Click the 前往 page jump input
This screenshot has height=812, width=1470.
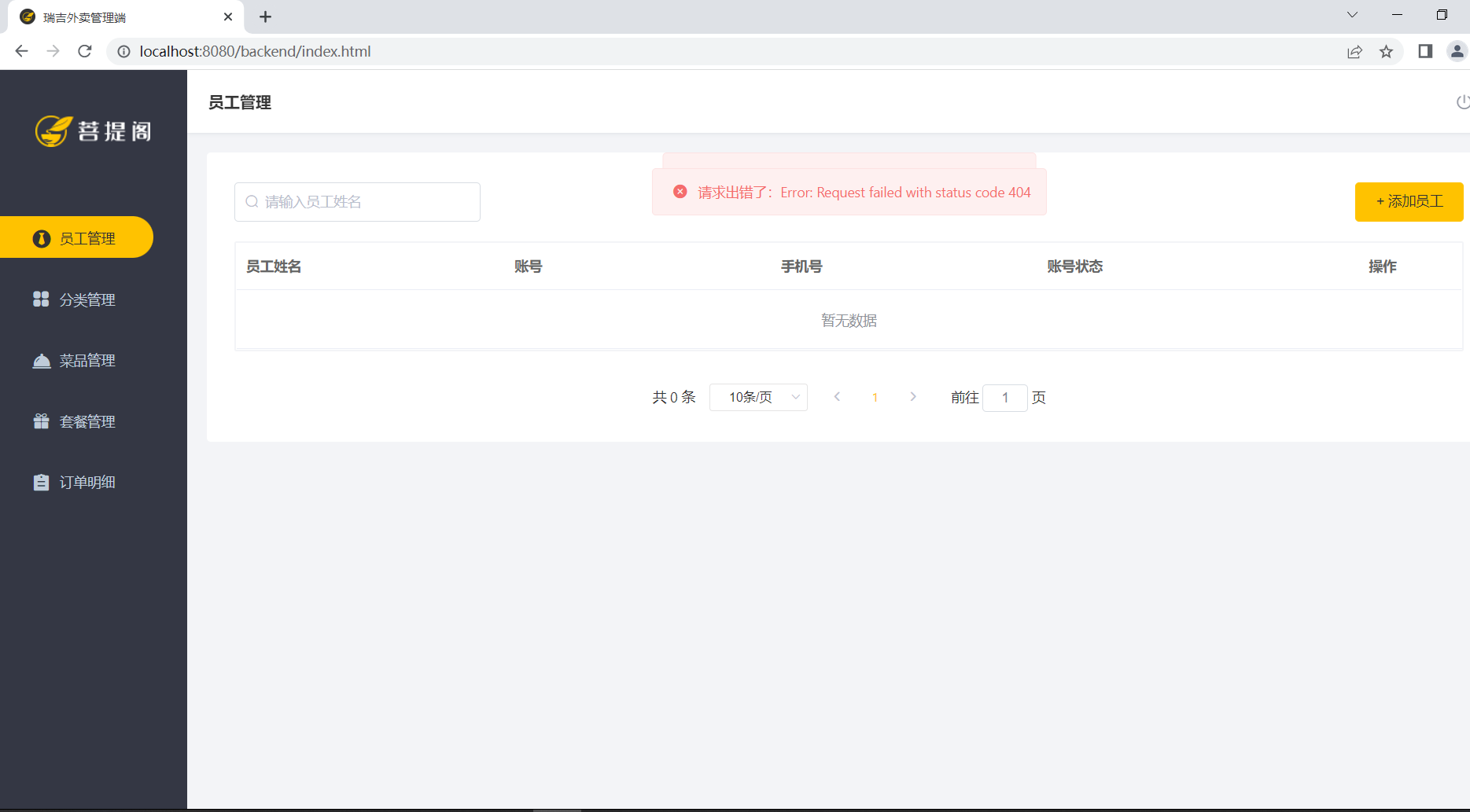1005,398
